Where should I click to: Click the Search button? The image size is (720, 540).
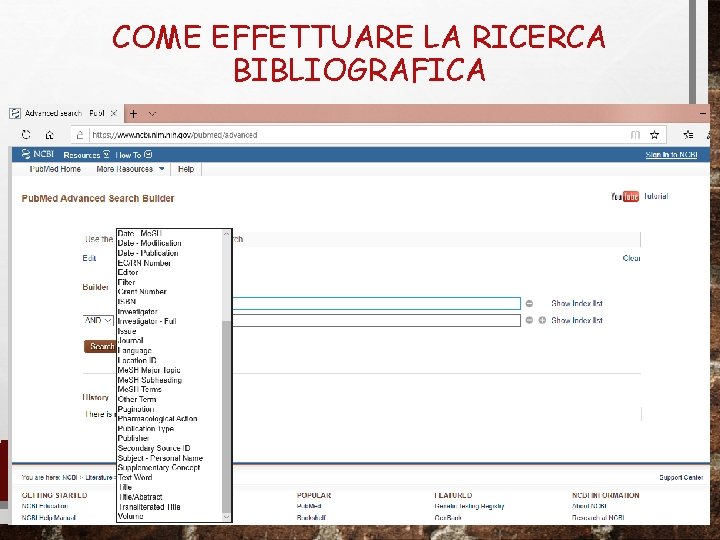(99, 346)
